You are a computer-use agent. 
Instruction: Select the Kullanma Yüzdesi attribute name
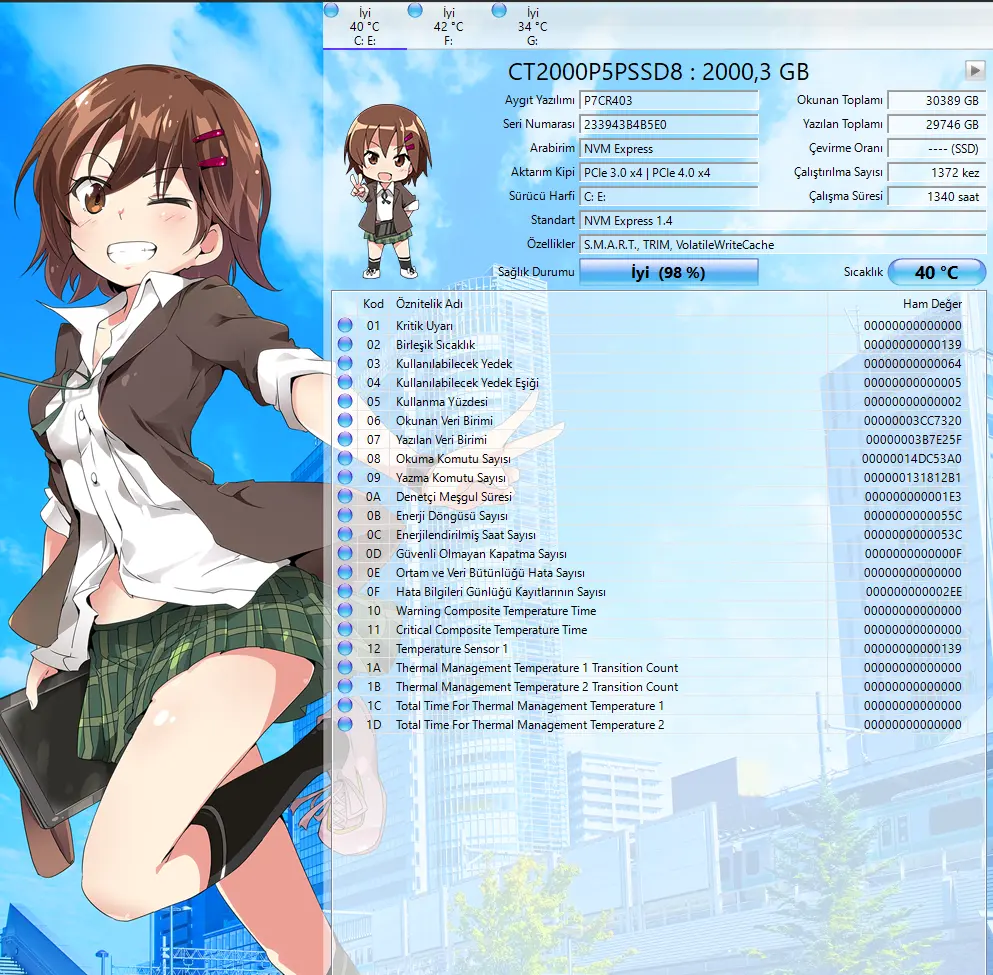coord(441,401)
